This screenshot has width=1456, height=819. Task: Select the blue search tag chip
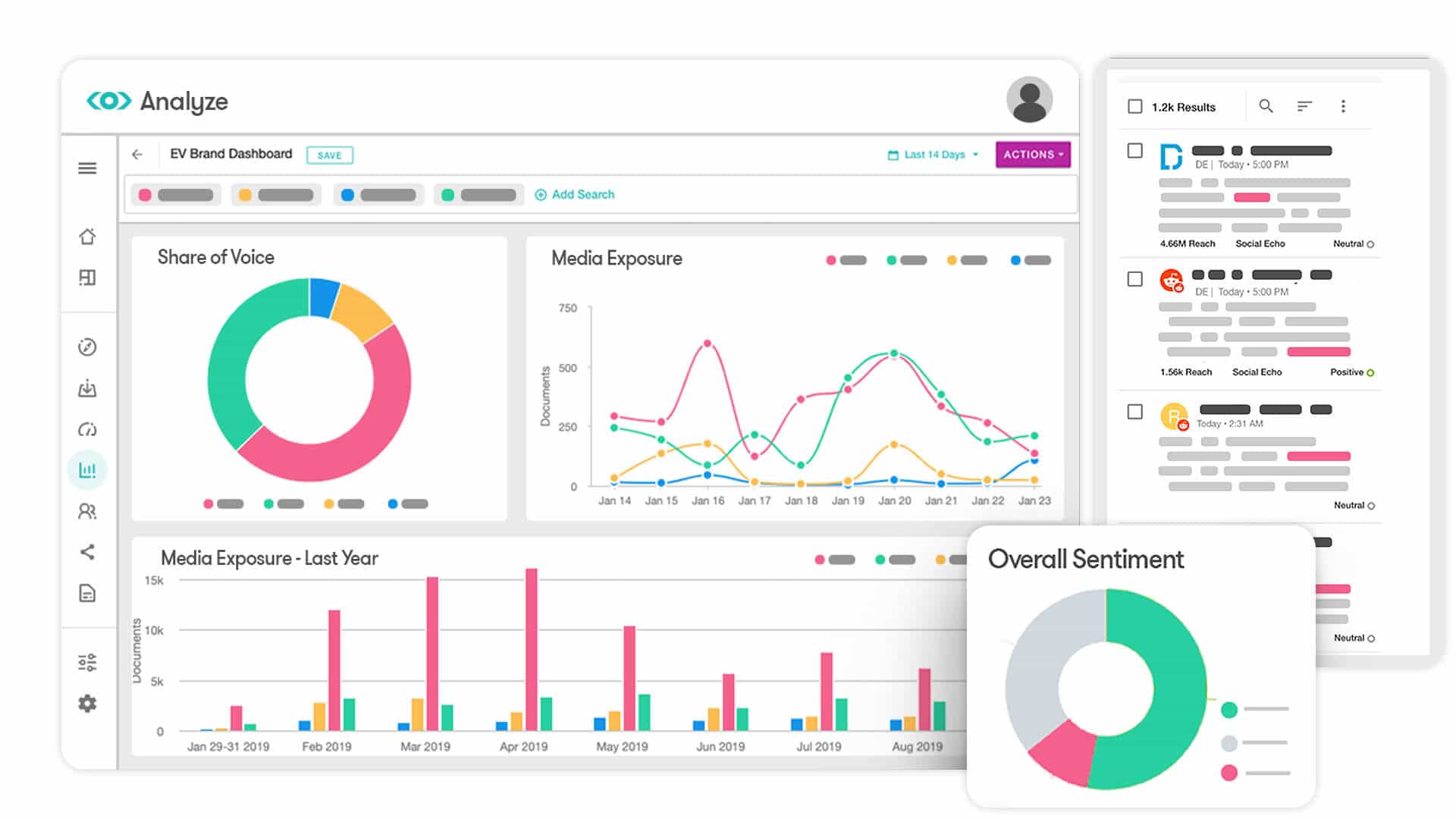[378, 195]
